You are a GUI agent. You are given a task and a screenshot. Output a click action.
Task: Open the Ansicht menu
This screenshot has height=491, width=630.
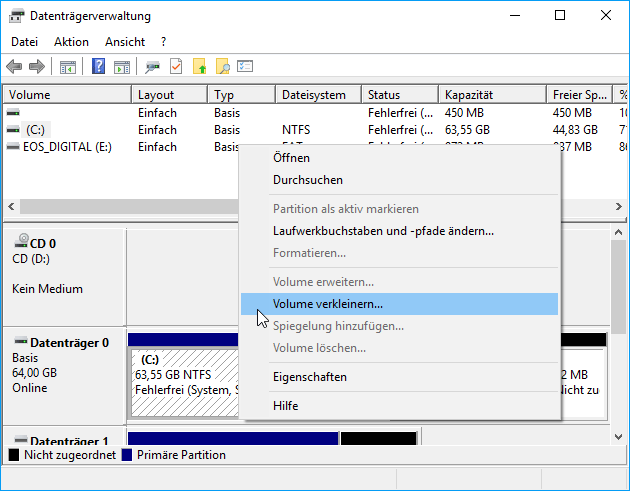tap(125, 42)
